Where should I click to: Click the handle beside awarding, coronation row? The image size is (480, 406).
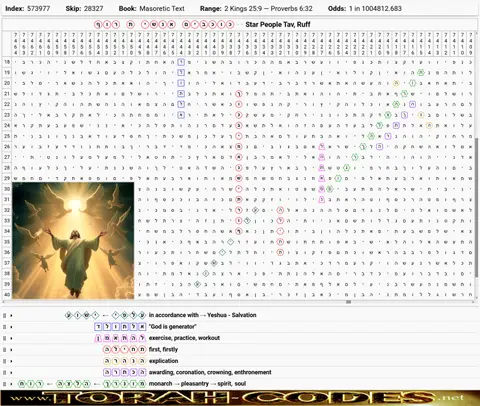click(5, 372)
